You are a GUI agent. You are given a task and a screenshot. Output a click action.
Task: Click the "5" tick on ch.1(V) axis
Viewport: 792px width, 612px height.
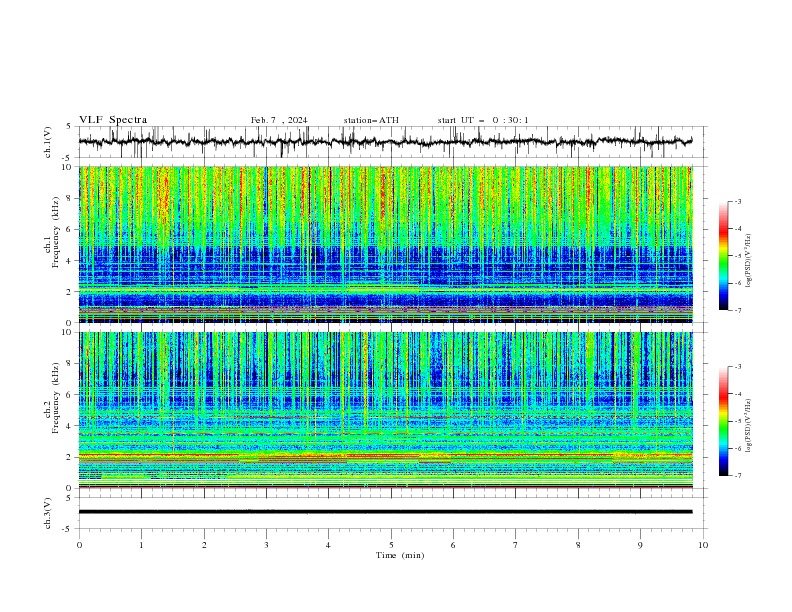(x=69, y=127)
